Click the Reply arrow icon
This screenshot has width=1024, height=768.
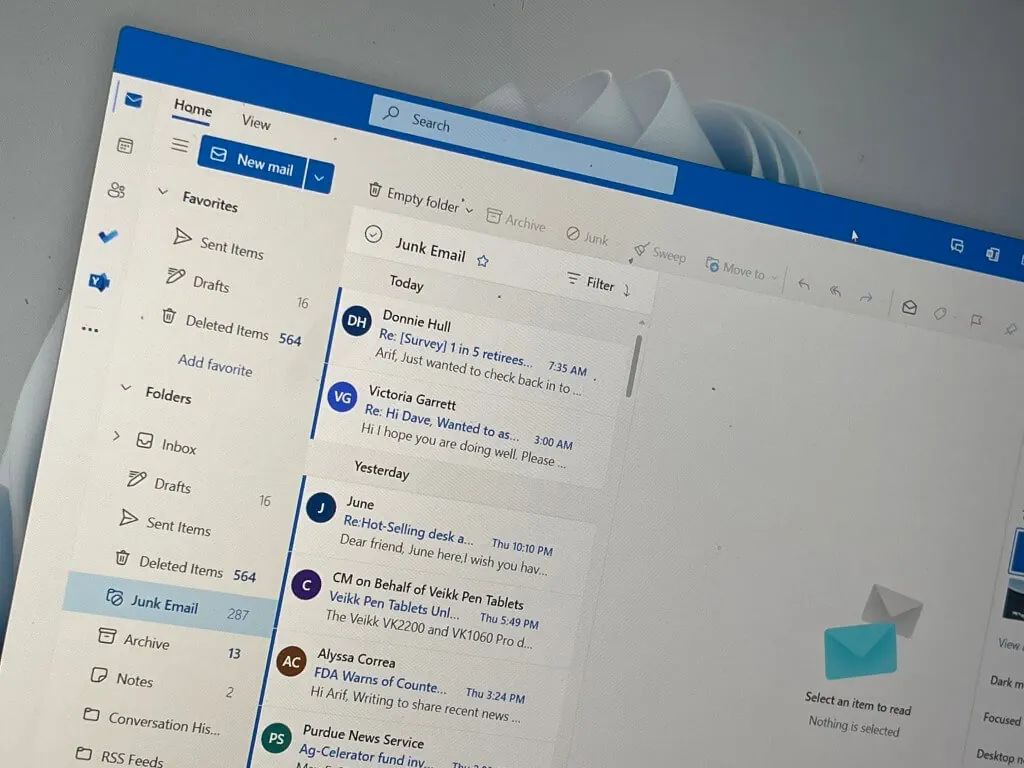(804, 284)
